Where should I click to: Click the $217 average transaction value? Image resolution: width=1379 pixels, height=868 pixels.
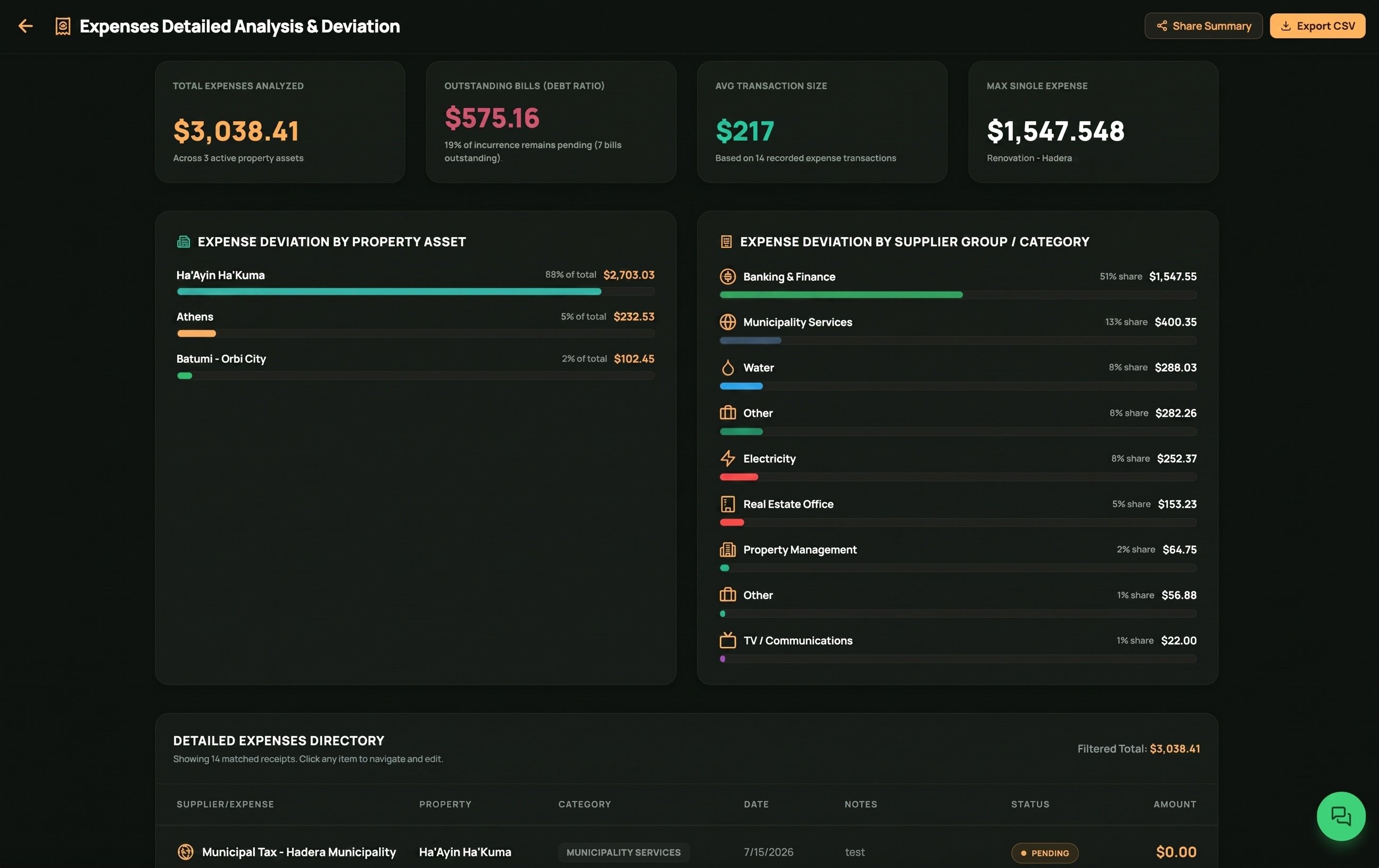click(744, 131)
